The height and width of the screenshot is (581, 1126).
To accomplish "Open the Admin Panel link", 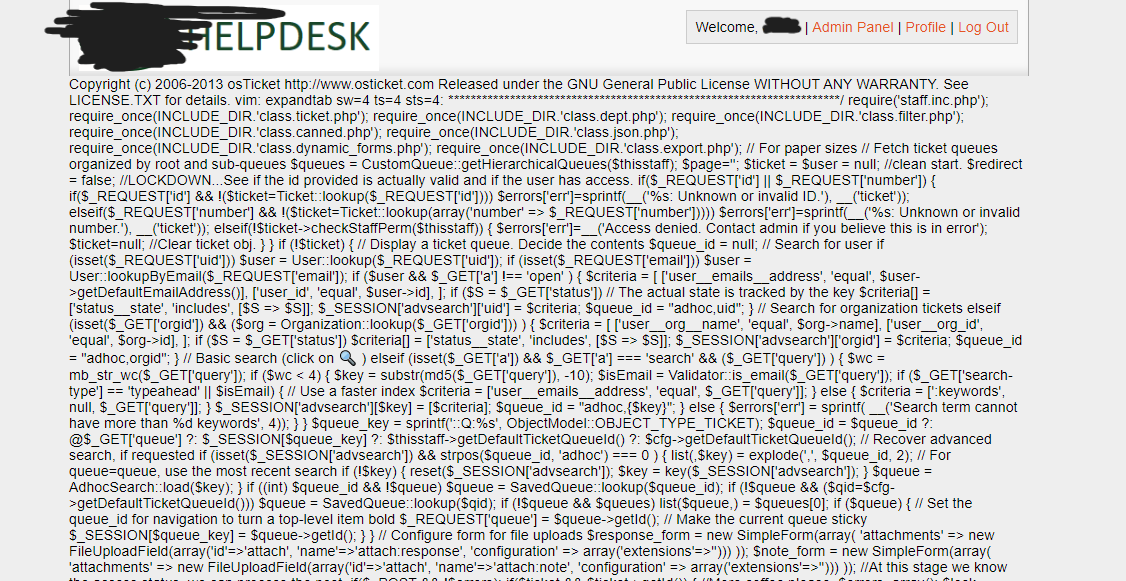I will pos(852,27).
